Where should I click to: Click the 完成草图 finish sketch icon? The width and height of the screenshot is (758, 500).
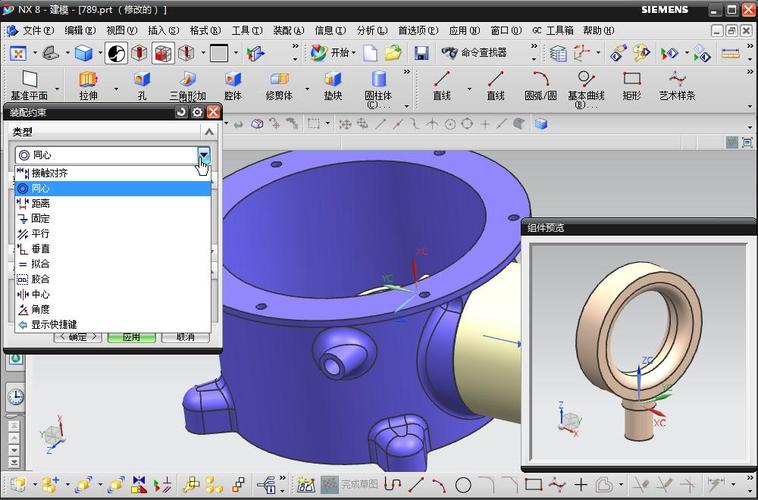point(329,484)
